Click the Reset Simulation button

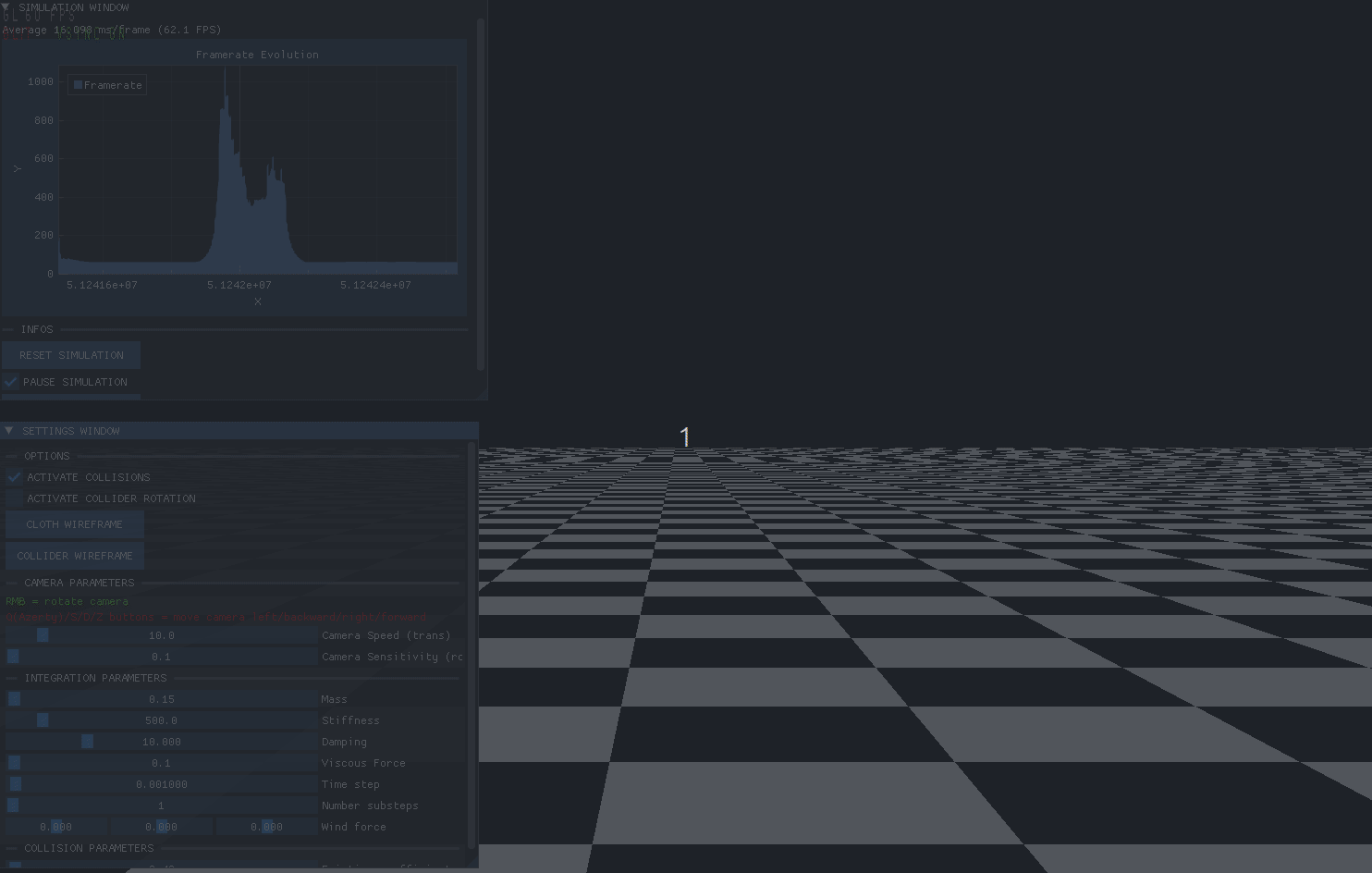pyautogui.click(x=71, y=355)
